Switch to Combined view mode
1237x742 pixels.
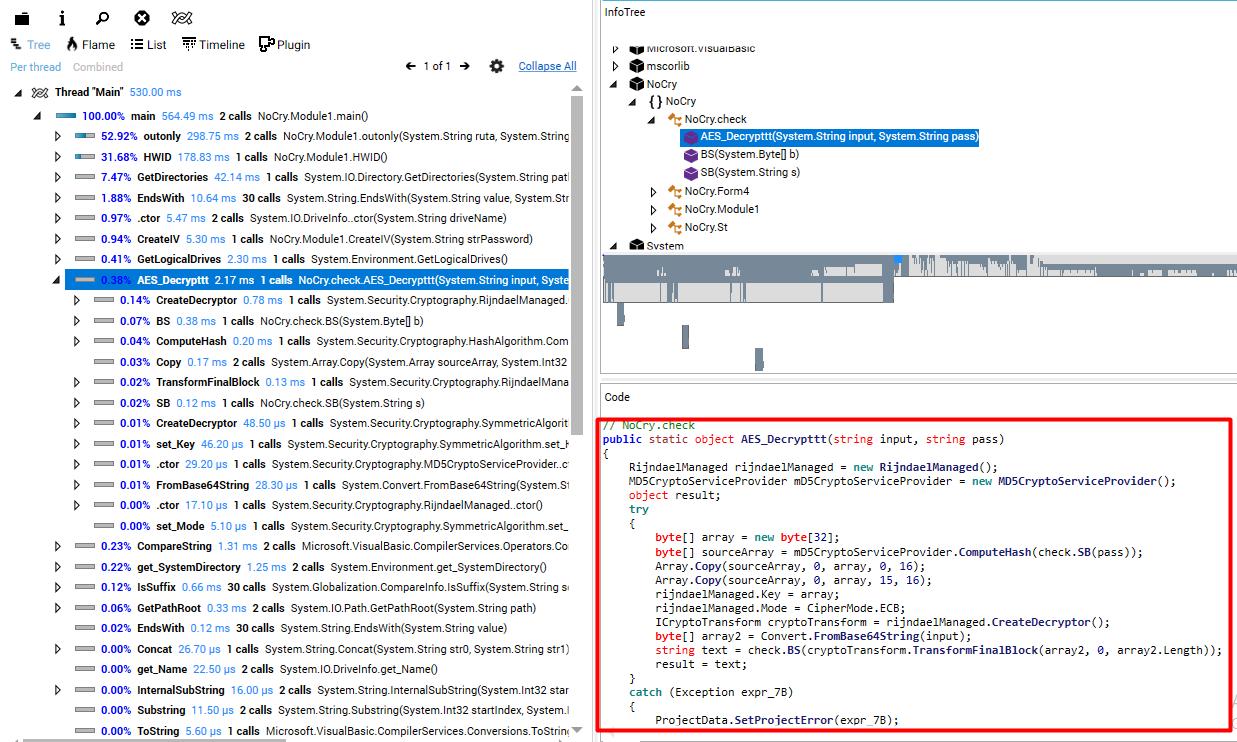click(98, 67)
